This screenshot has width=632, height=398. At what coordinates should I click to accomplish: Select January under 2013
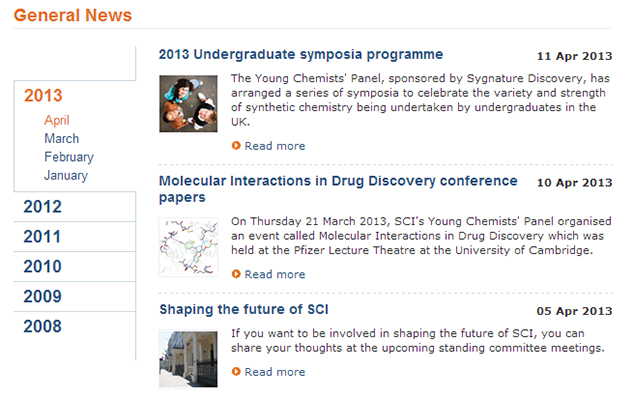66,175
